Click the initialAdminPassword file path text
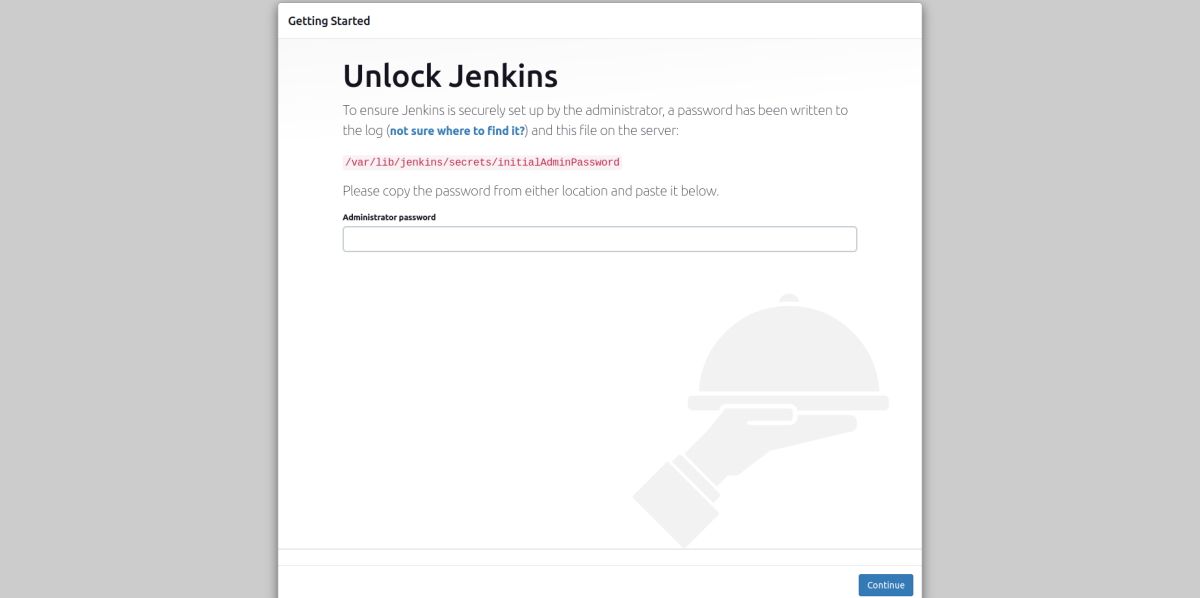The image size is (1200, 598). coord(482,162)
